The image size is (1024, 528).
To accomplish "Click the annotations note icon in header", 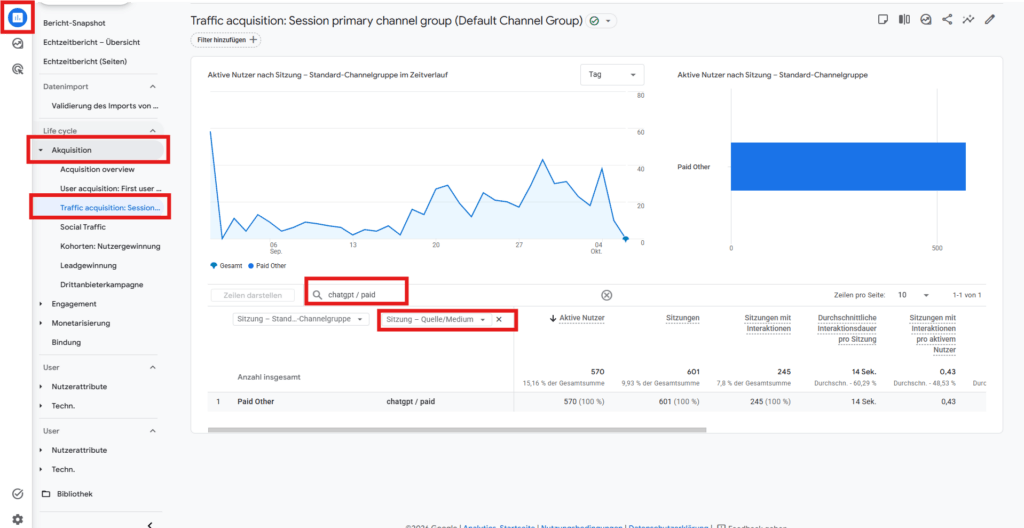I will [x=883, y=20].
